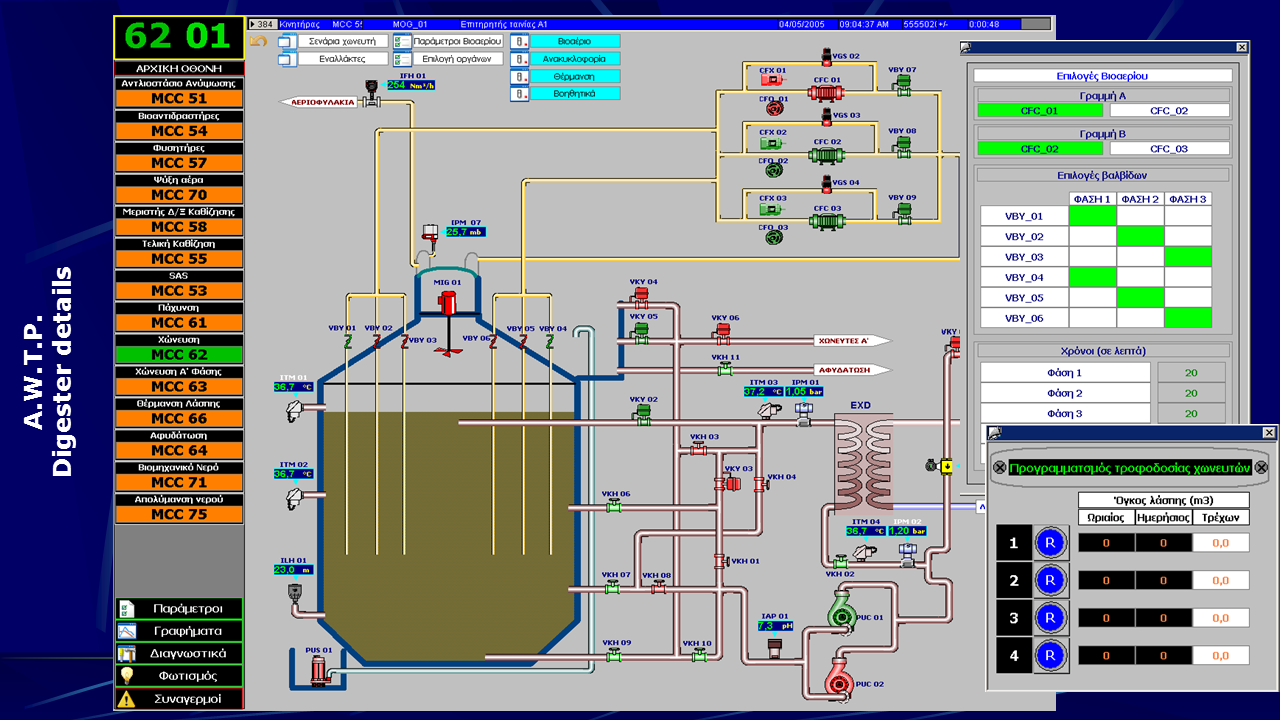Click the CFC 01 red compressor

coord(826,93)
